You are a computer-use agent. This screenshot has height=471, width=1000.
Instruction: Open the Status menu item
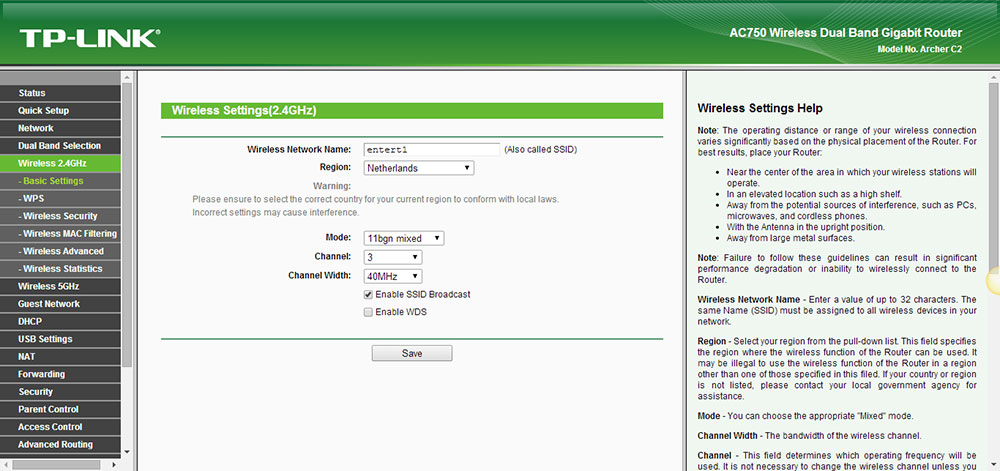(x=60, y=93)
